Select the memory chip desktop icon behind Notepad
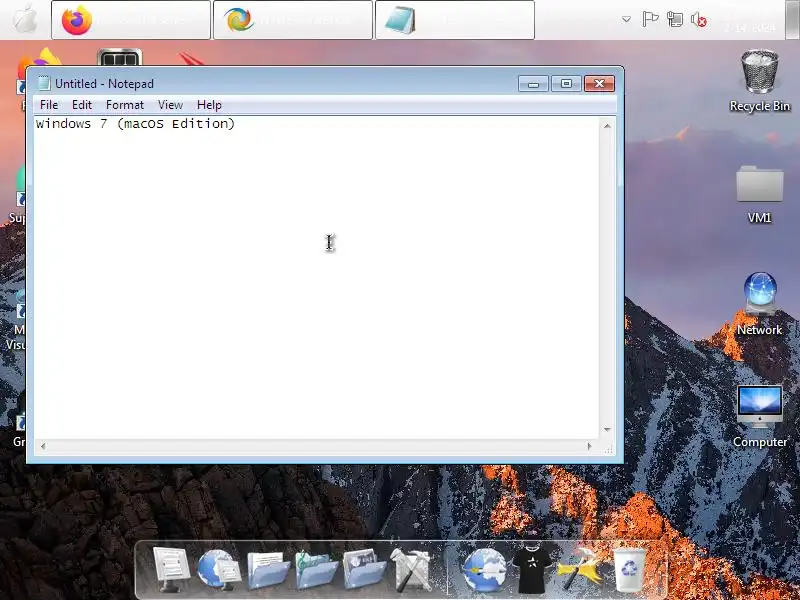Image resolution: width=800 pixels, height=600 pixels. pyautogui.click(x=119, y=58)
